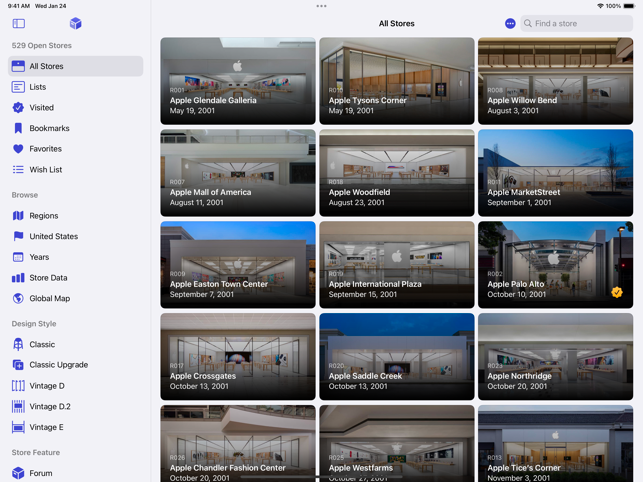The height and width of the screenshot is (482, 643).
Task: Open the Store Data bar chart icon
Action: pyautogui.click(x=18, y=278)
